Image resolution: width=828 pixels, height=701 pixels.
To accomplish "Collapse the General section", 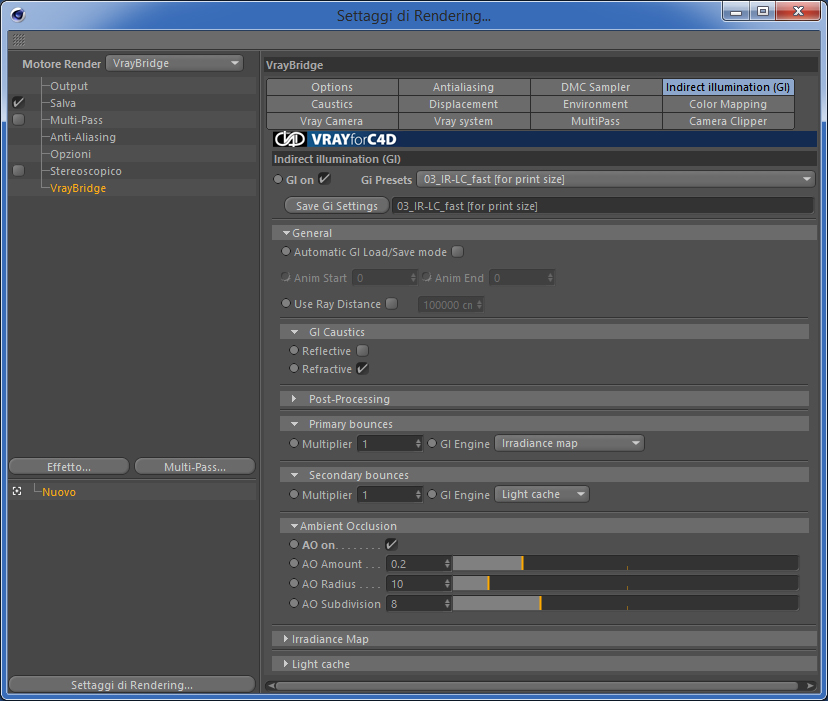I will [286, 233].
